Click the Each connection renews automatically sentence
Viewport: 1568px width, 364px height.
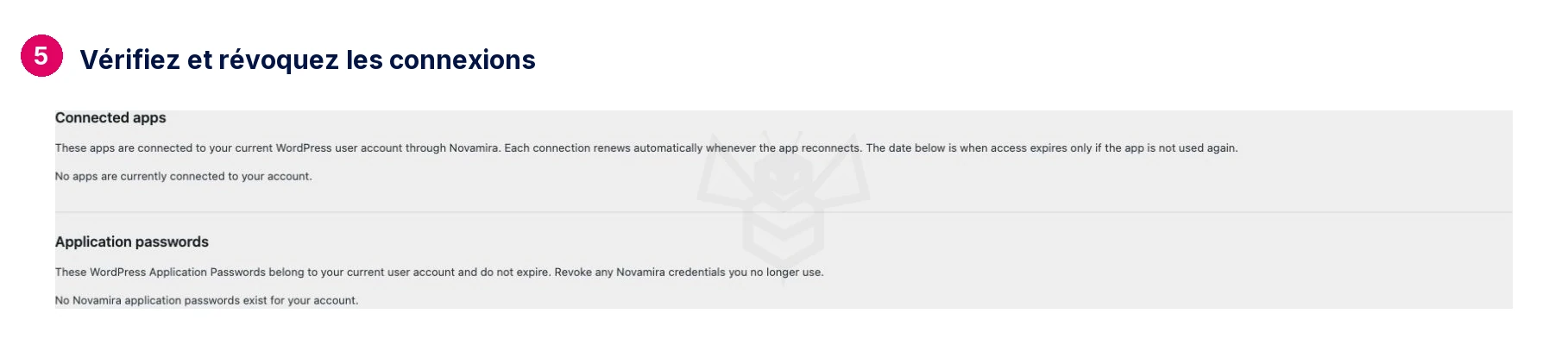683,148
